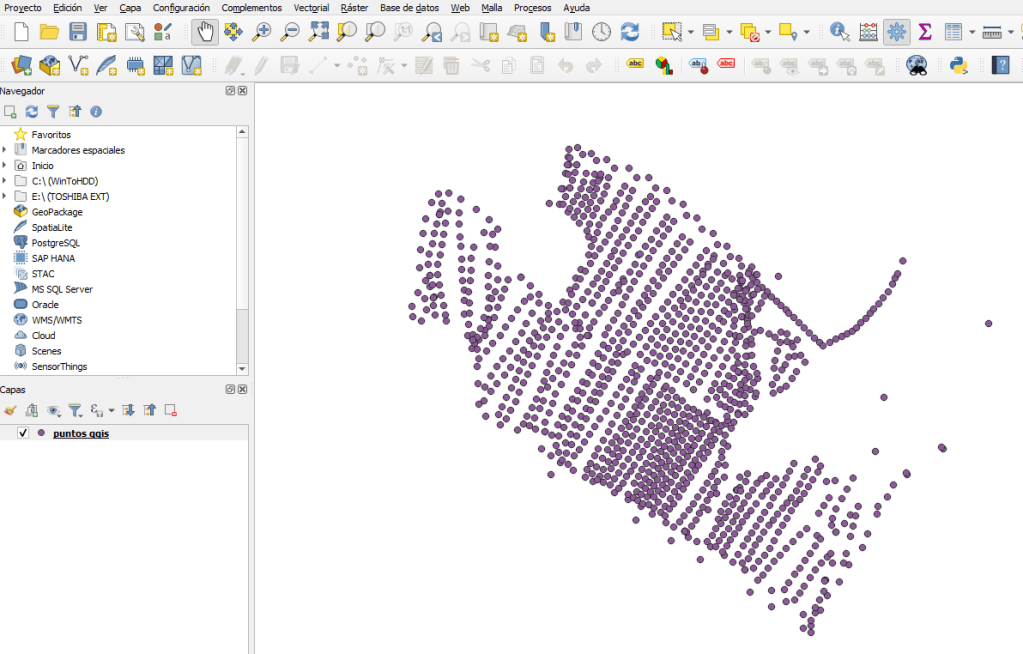Expand the Marcadores espaciales tree node
The width and height of the screenshot is (1023, 654).
(5, 150)
